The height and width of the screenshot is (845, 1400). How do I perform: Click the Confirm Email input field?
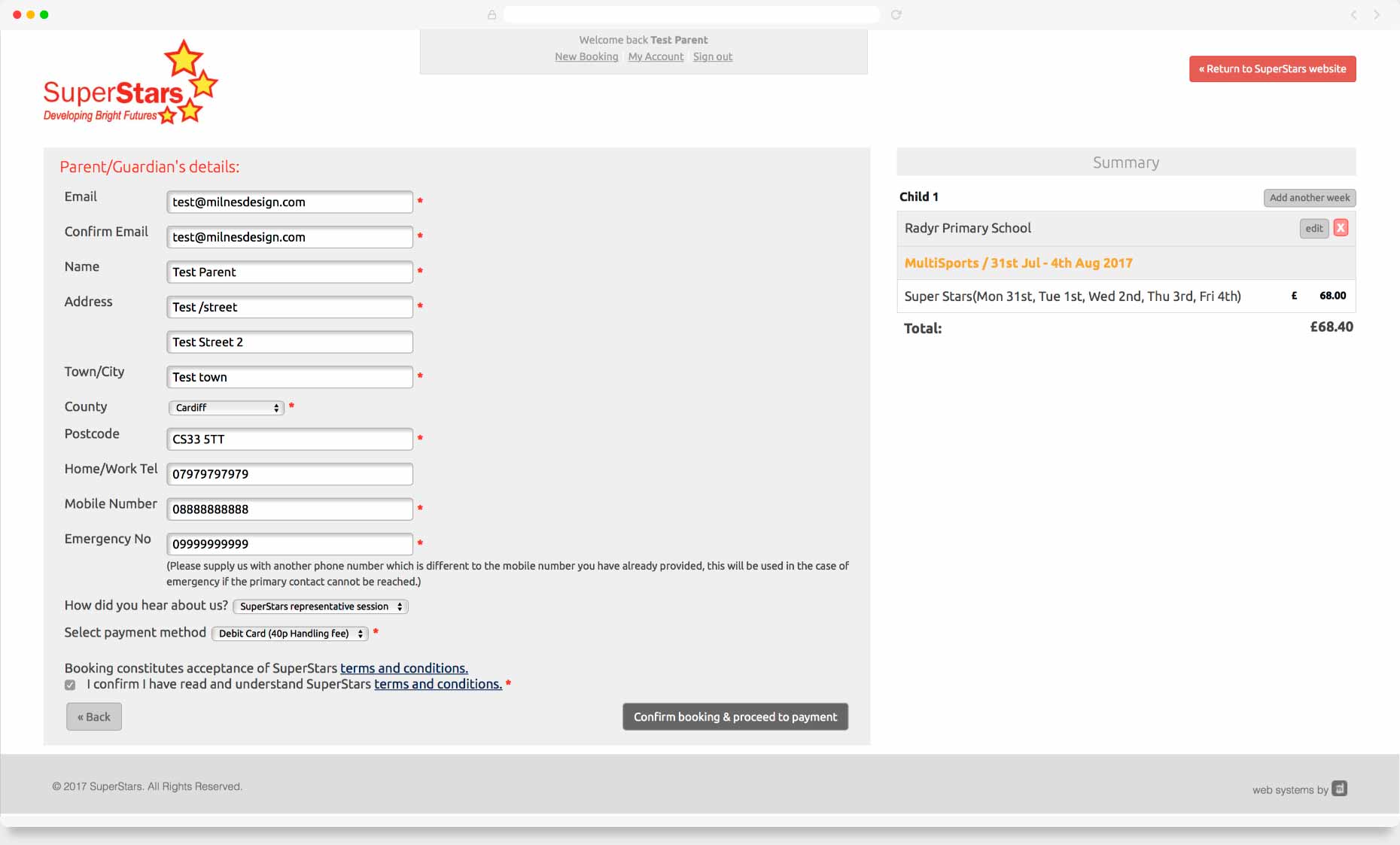[290, 237]
